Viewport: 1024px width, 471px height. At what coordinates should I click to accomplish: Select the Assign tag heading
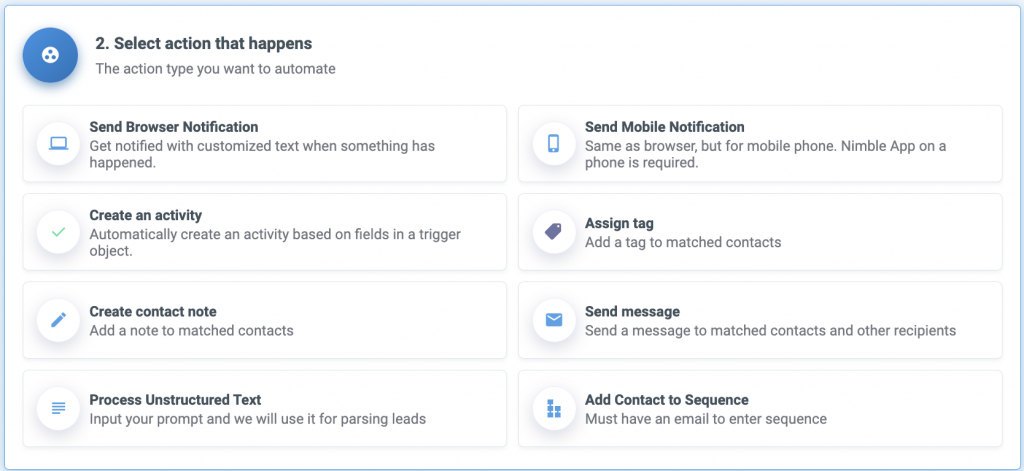click(x=619, y=223)
